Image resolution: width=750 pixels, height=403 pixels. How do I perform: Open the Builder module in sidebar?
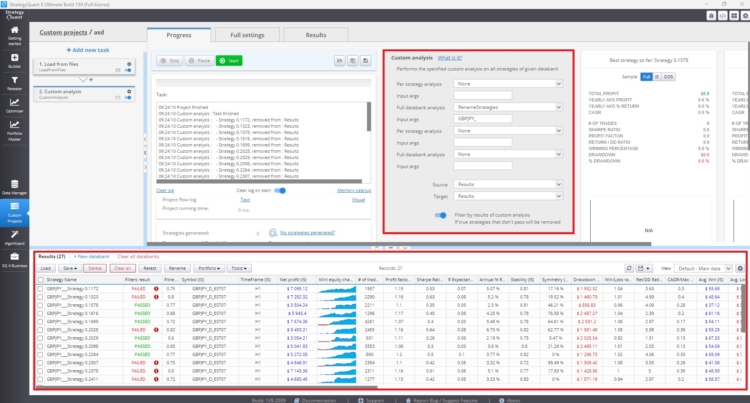point(14,61)
